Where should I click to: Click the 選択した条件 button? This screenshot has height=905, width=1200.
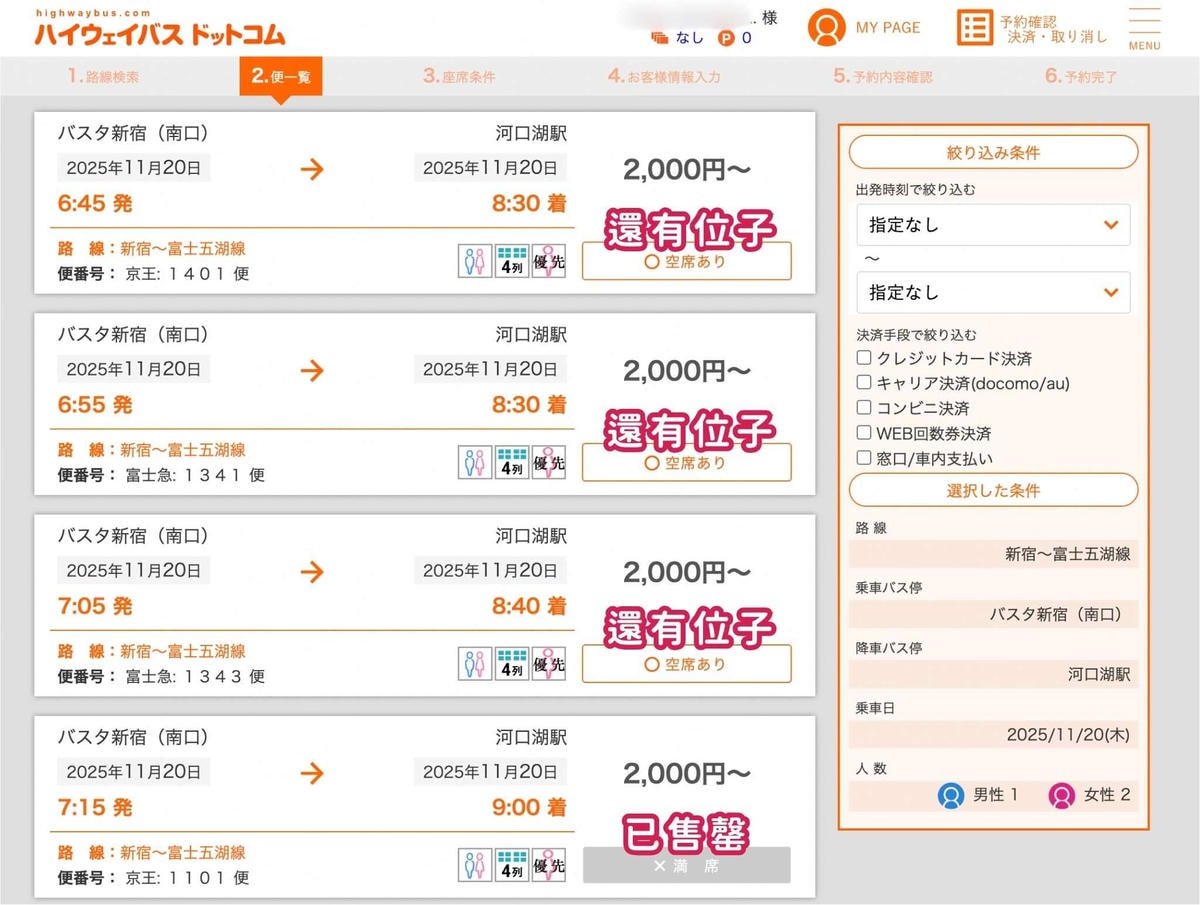[x=993, y=490]
